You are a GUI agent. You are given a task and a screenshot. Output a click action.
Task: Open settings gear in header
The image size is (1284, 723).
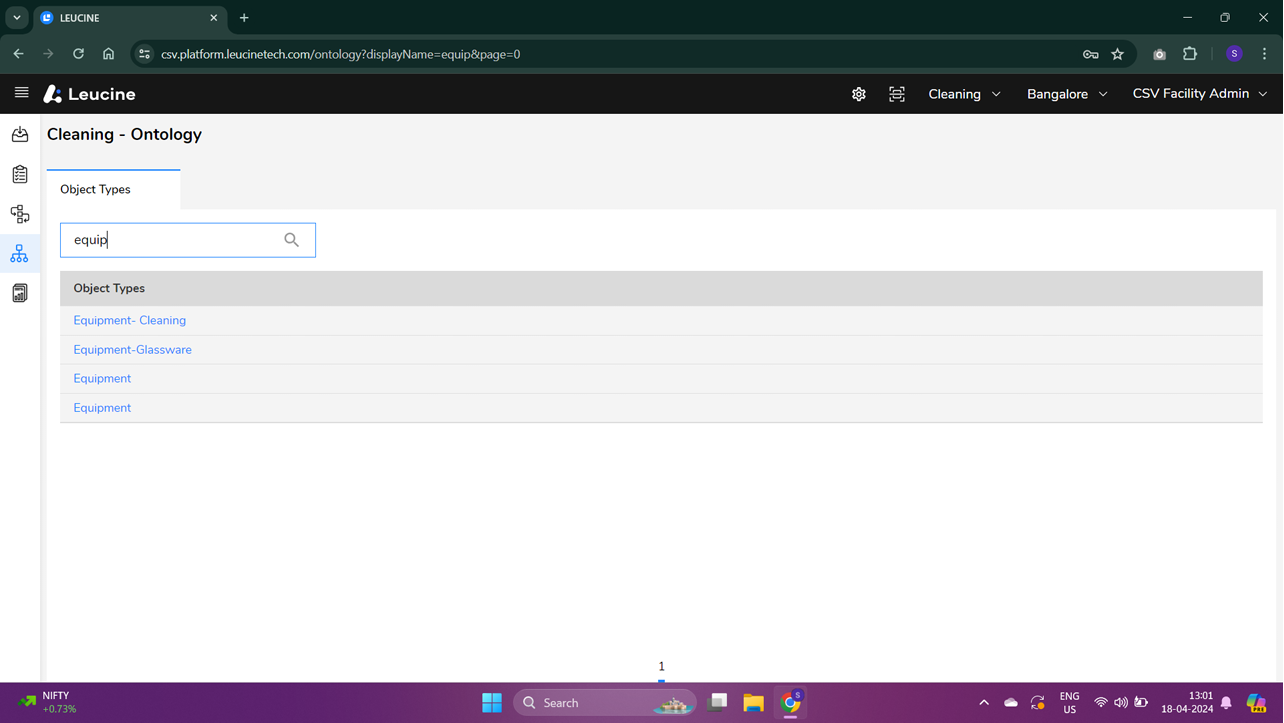click(859, 94)
